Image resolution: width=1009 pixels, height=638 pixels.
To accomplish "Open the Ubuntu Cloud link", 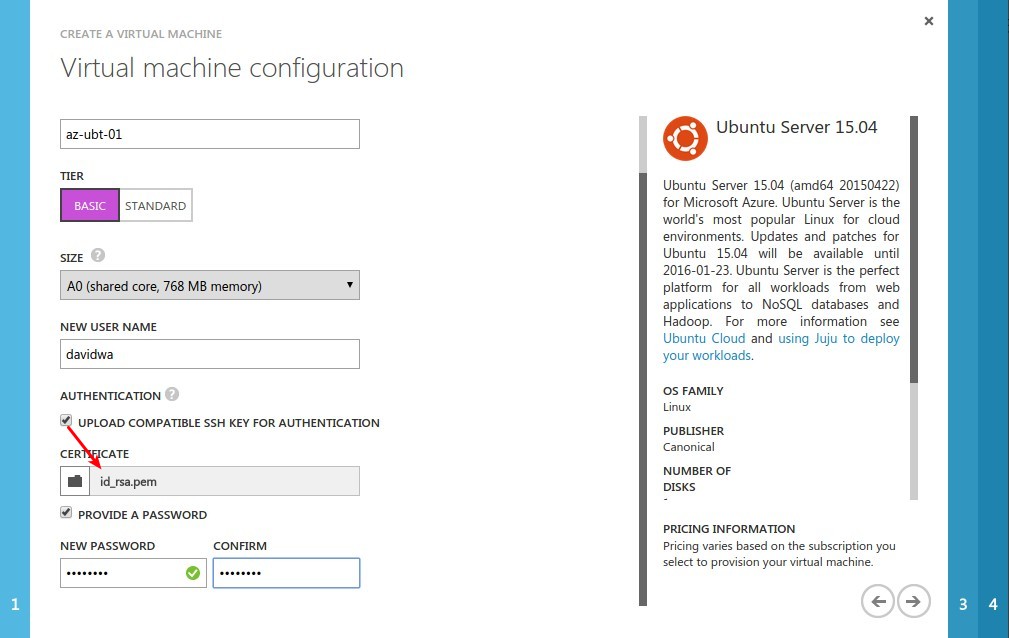I will coord(704,339).
